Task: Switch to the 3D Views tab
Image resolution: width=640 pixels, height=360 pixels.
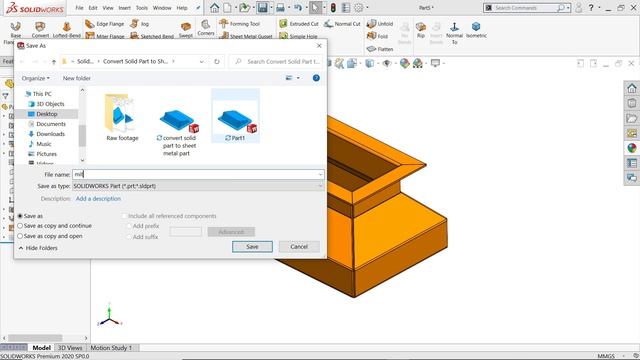Action: click(x=70, y=348)
